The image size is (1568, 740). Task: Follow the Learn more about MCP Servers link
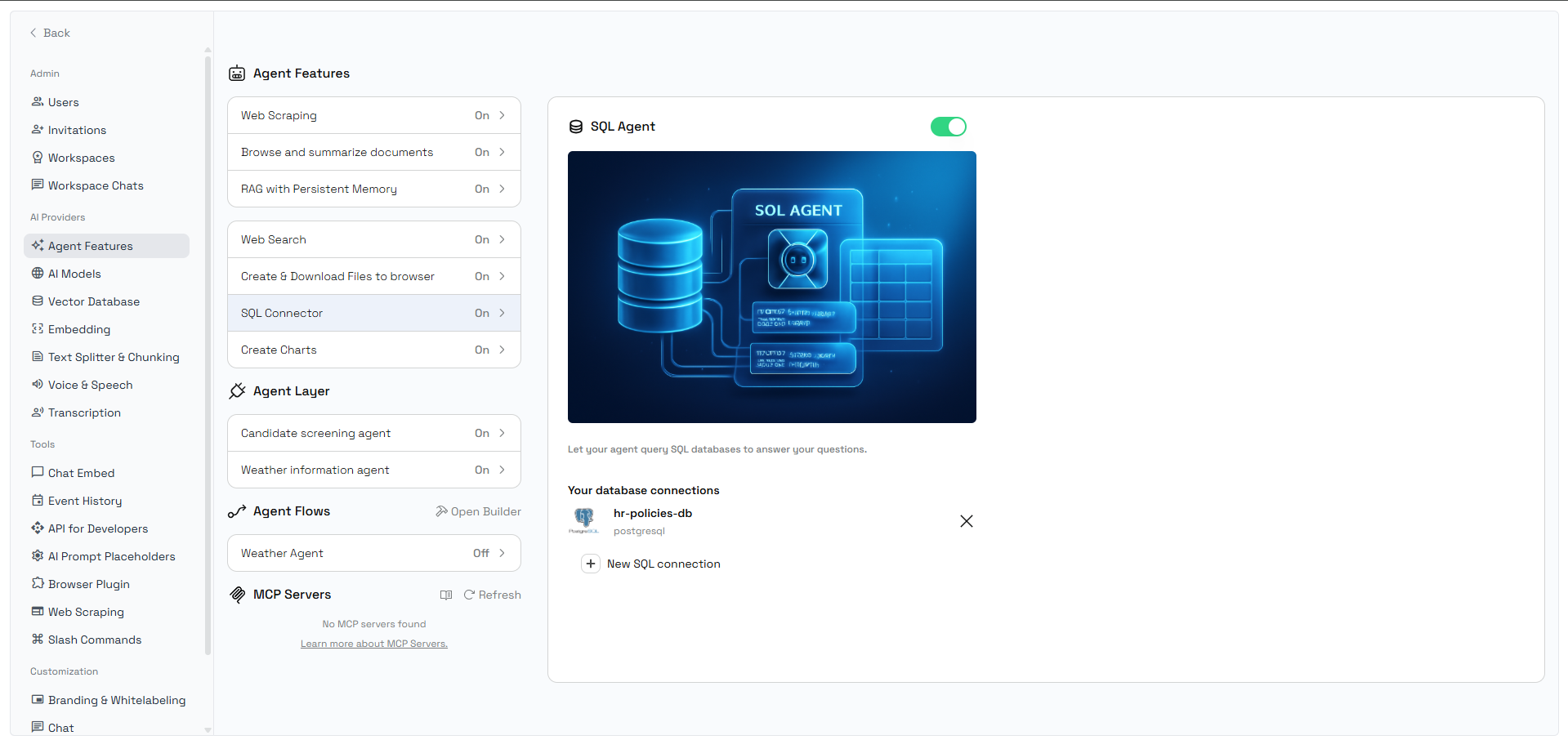click(x=373, y=644)
